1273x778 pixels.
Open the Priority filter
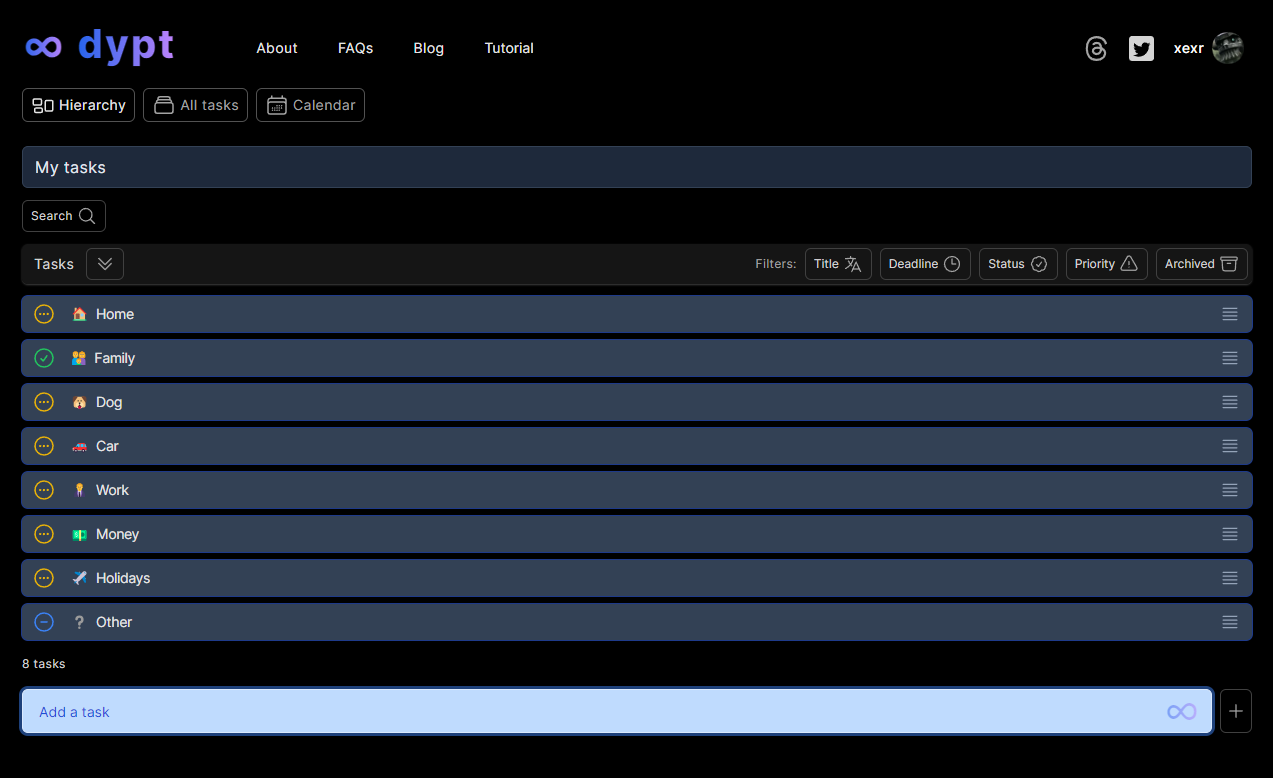click(x=1105, y=264)
